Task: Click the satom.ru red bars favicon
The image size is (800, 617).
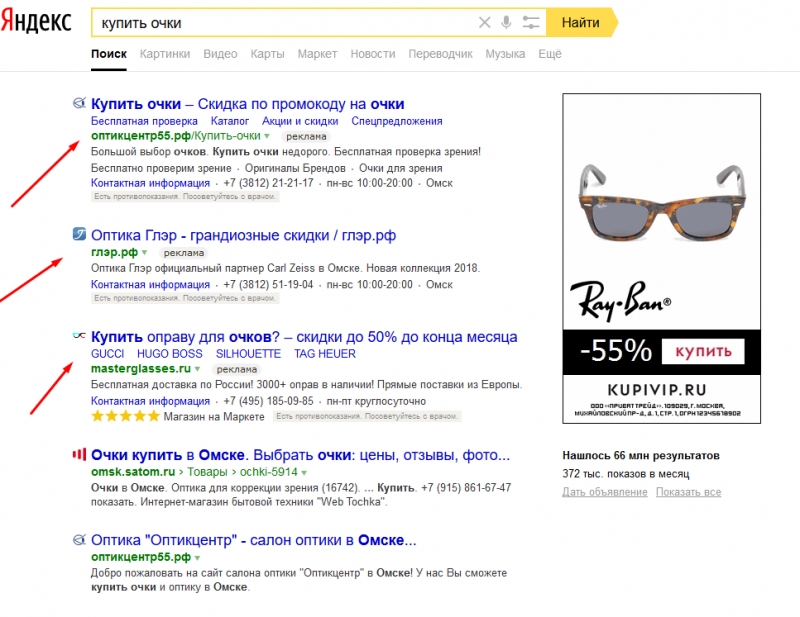Action: click(x=79, y=454)
